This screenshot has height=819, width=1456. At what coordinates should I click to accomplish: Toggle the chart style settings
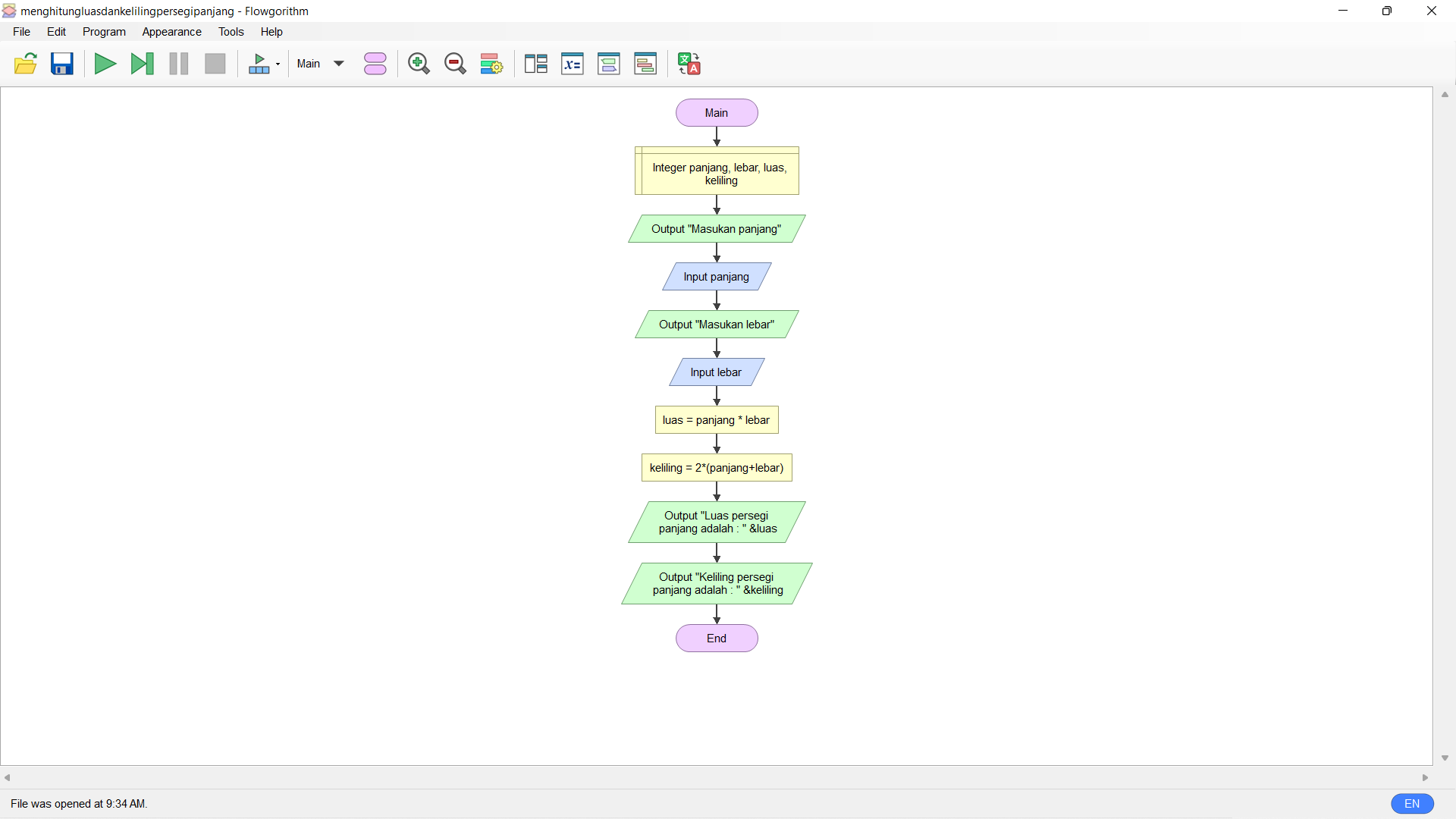point(491,64)
